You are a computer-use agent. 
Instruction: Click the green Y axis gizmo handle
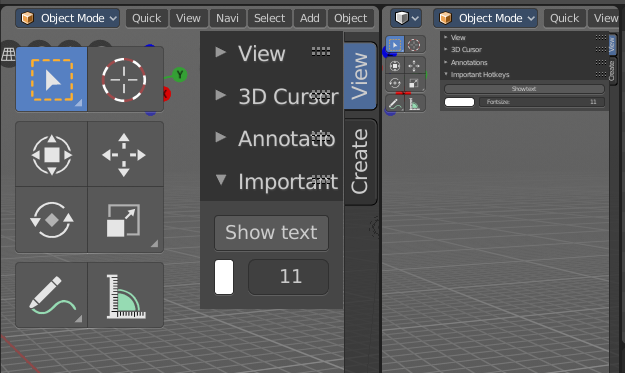click(x=180, y=75)
